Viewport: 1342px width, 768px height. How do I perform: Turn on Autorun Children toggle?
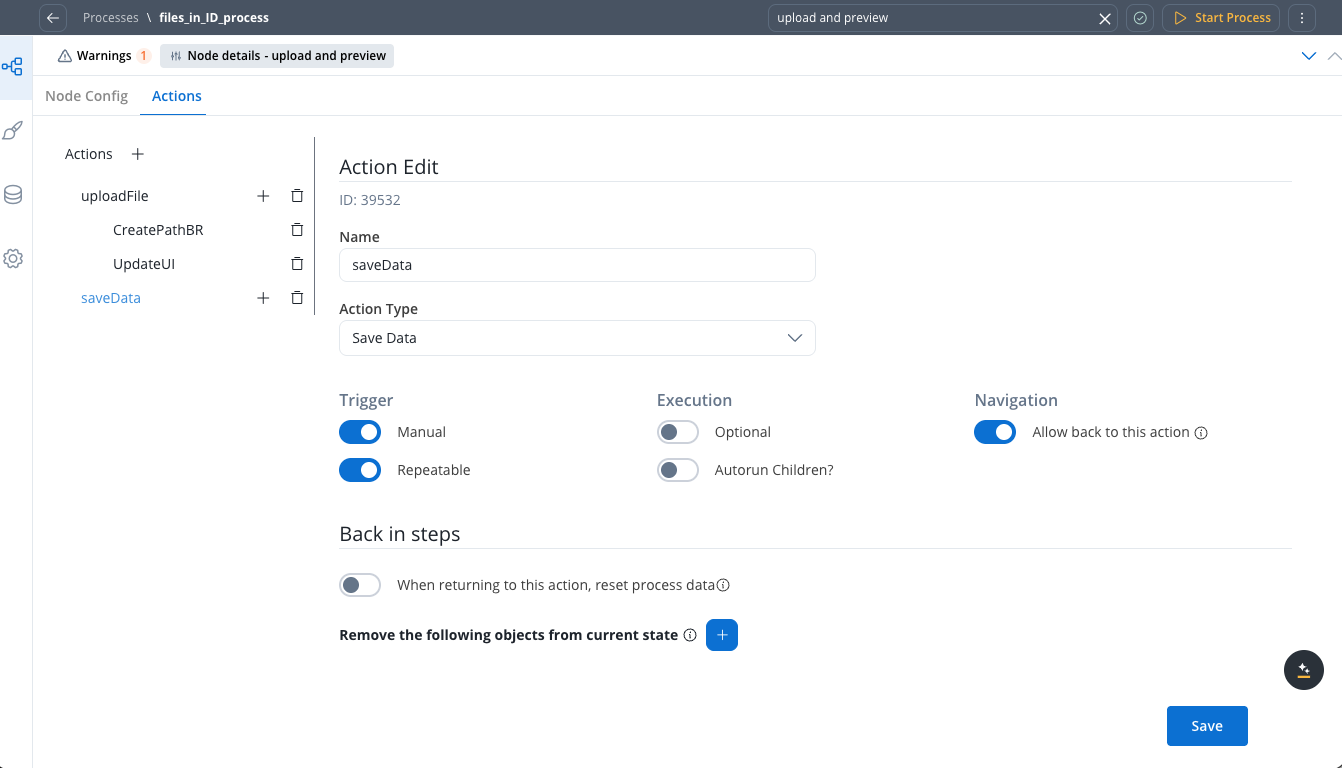(x=678, y=470)
